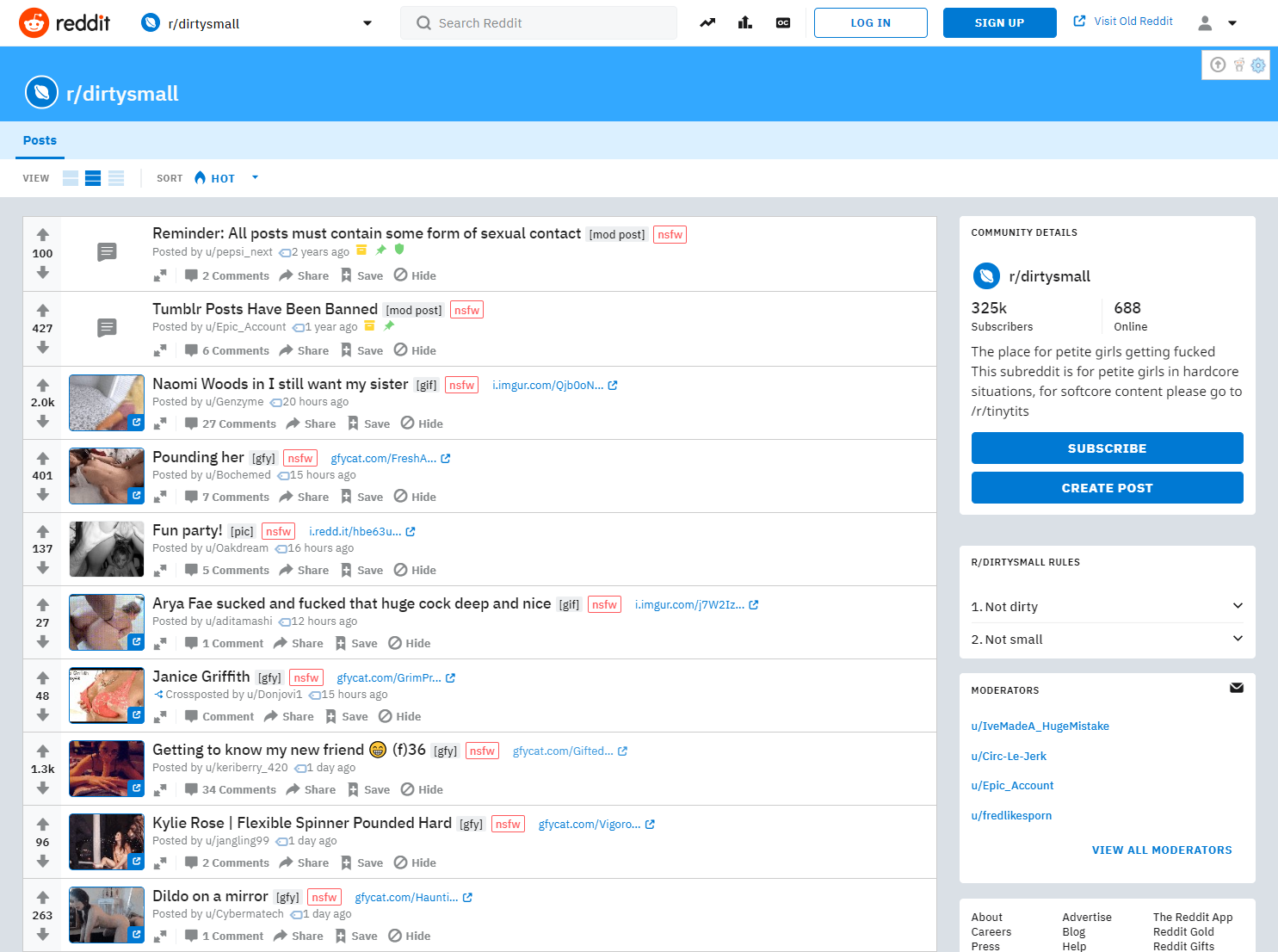This screenshot has width=1278, height=952.
Task: Click the Log In button
Action: pyautogui.click(x=871, y=23)
